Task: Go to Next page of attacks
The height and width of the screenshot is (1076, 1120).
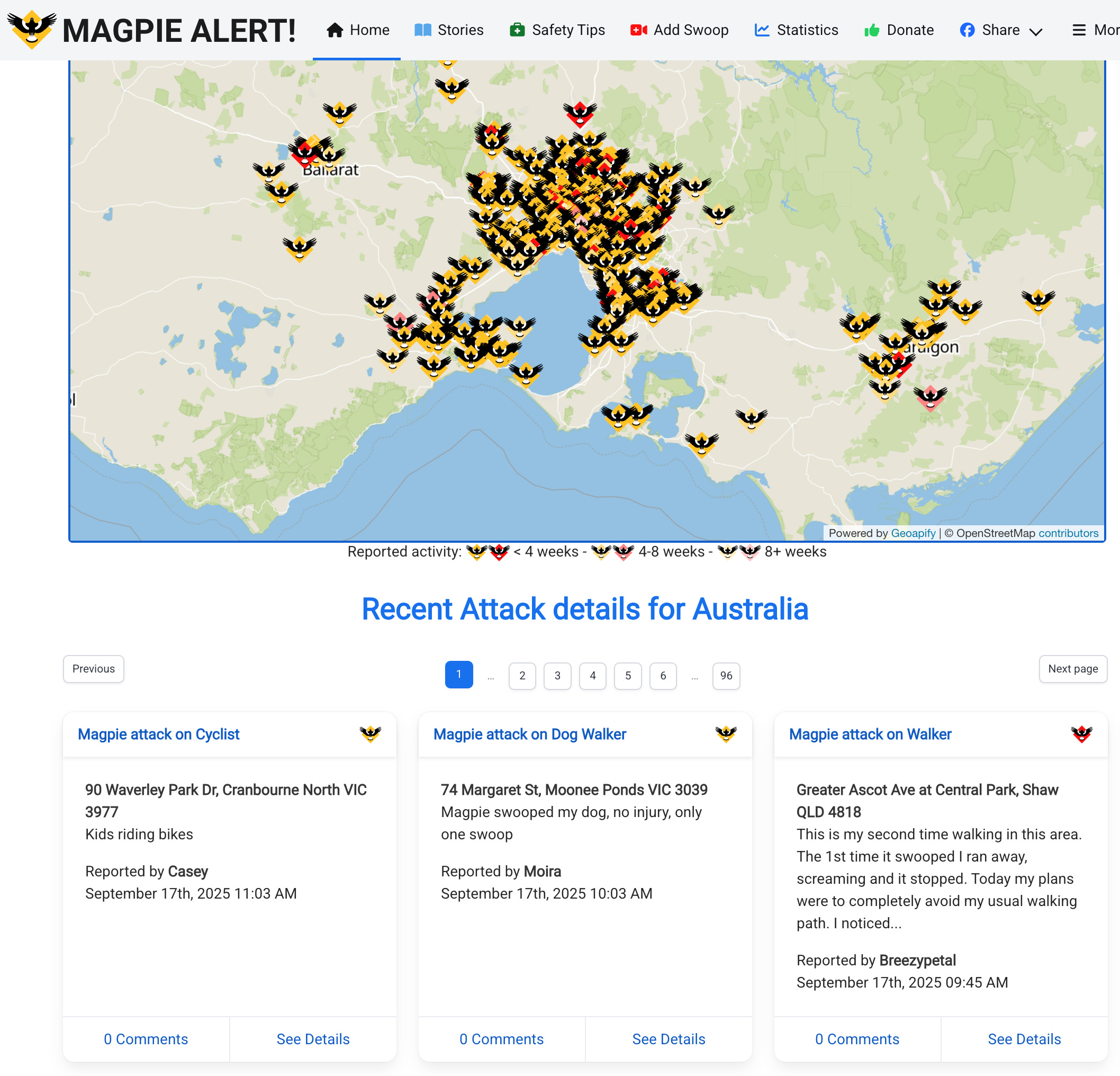Action: click(x=1072, y=668)
